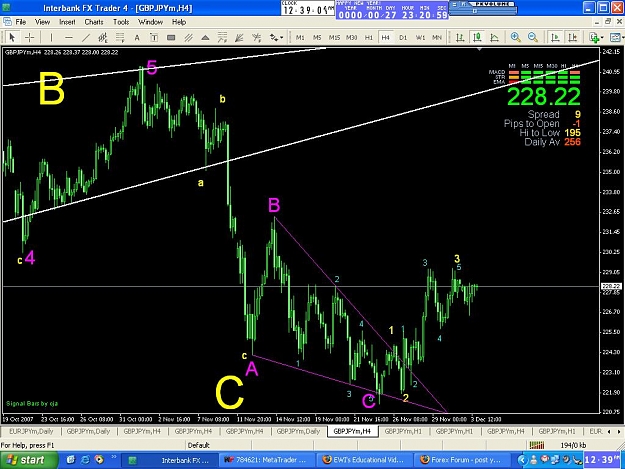625x469 pixels.
Task: Click the Zoom Out magnifier
Action: 533,37
